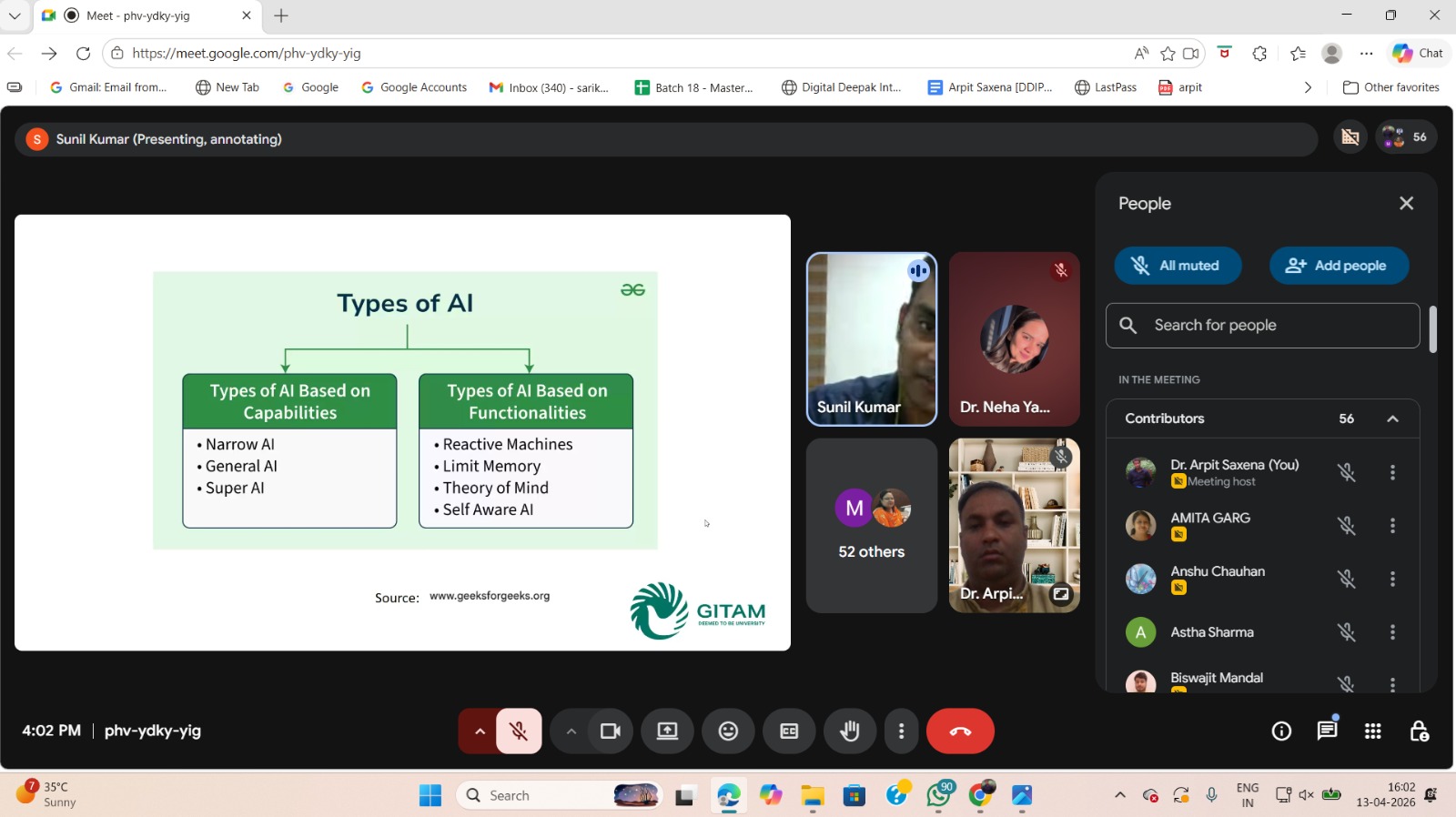The width and height of the screenshot is (1456, 817).
Task: Open the Batch 18 Master bookmark
Action: click(x=693, y=87)
